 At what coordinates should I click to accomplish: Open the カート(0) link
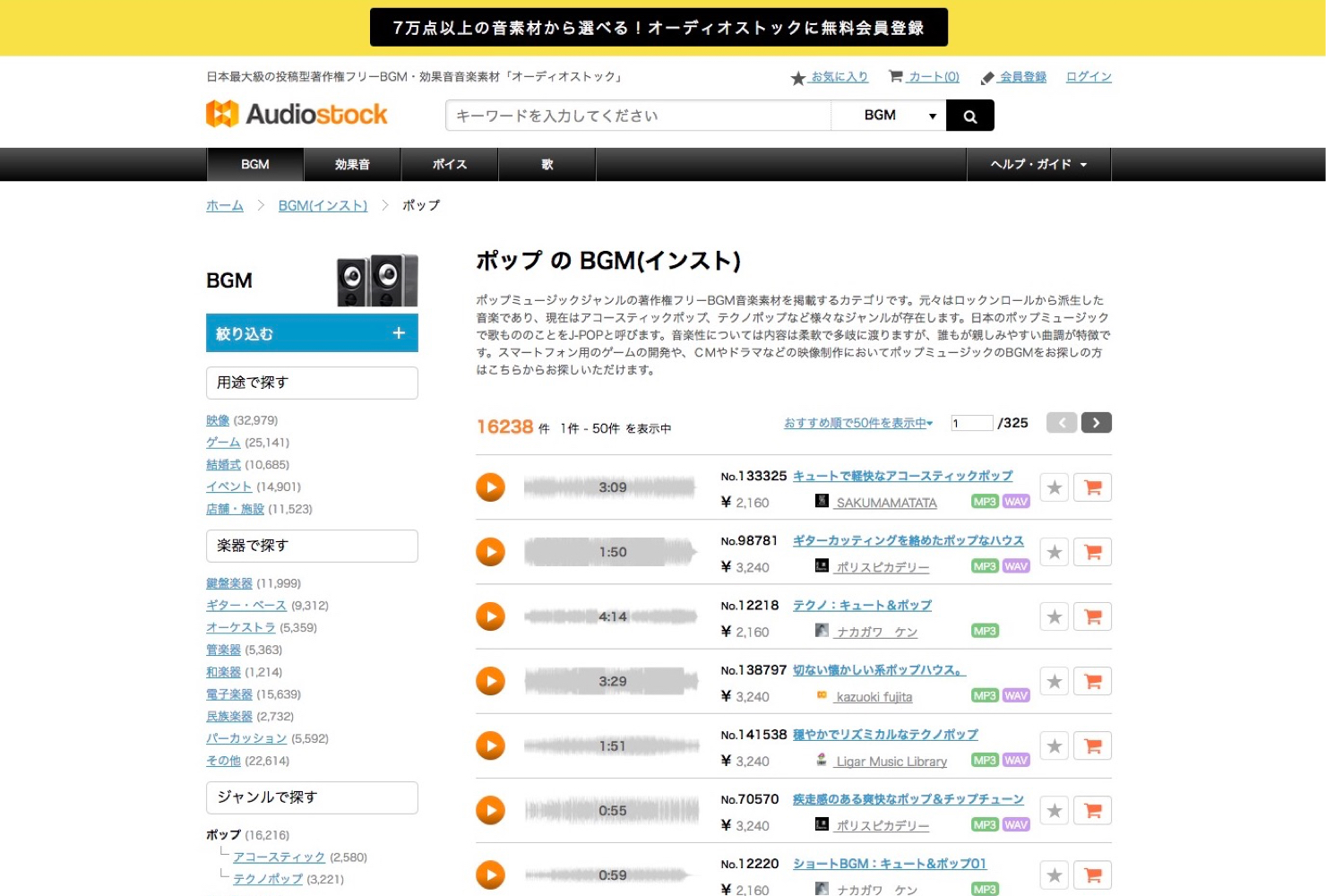point(924,77)
